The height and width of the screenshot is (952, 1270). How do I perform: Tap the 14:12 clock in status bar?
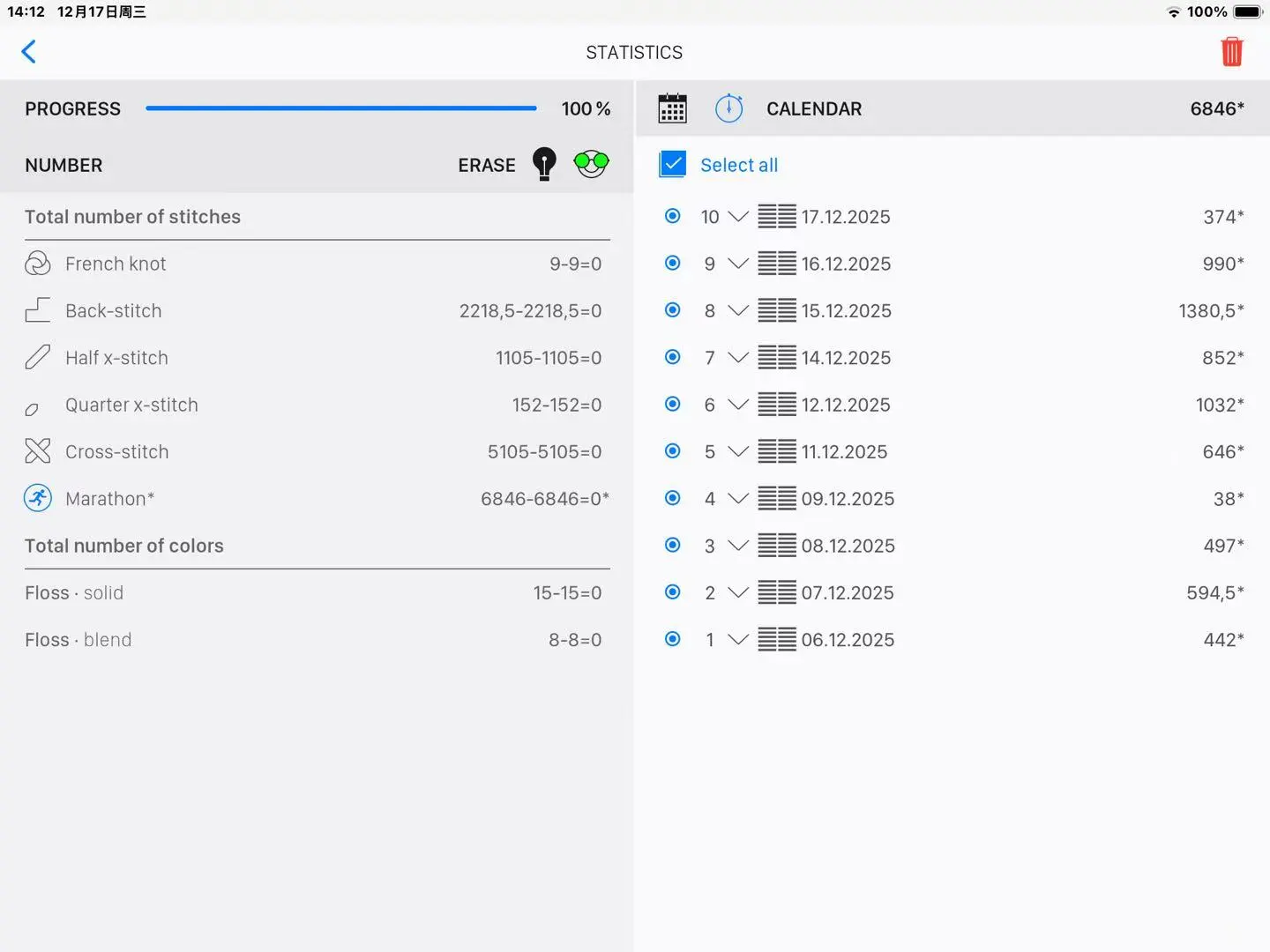(x=26, y=12)
